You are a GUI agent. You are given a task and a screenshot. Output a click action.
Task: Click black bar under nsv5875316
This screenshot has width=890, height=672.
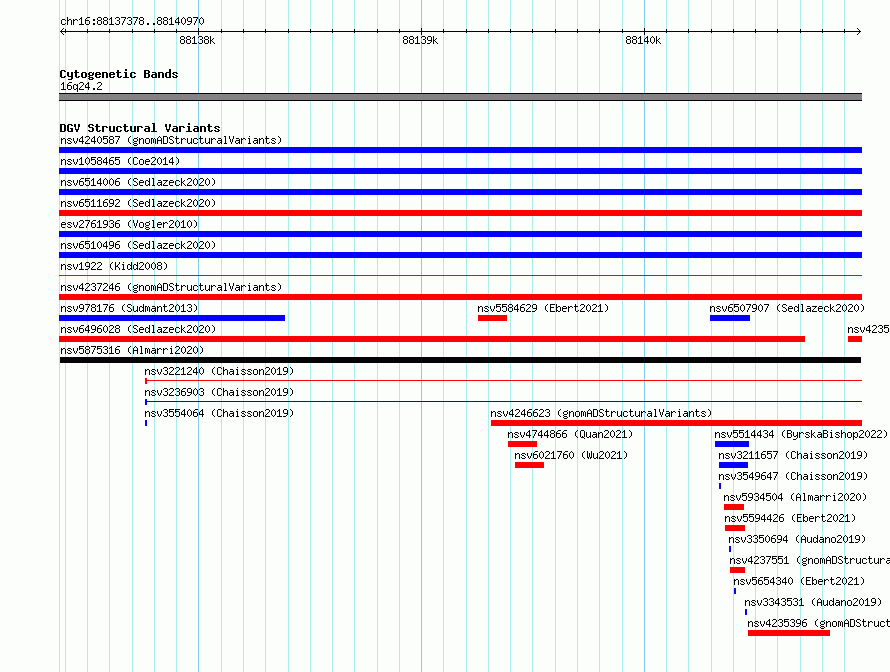coord(460,360)
